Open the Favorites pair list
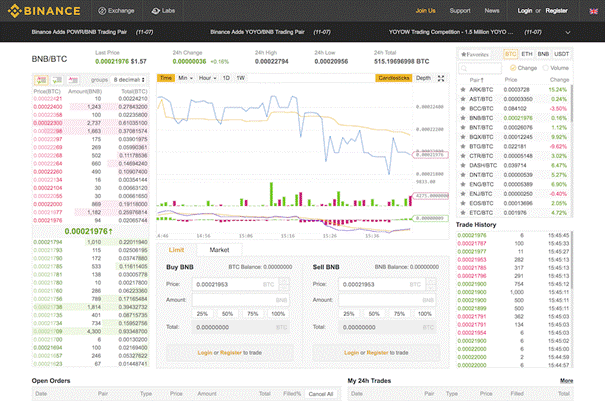 coord(475,54)
